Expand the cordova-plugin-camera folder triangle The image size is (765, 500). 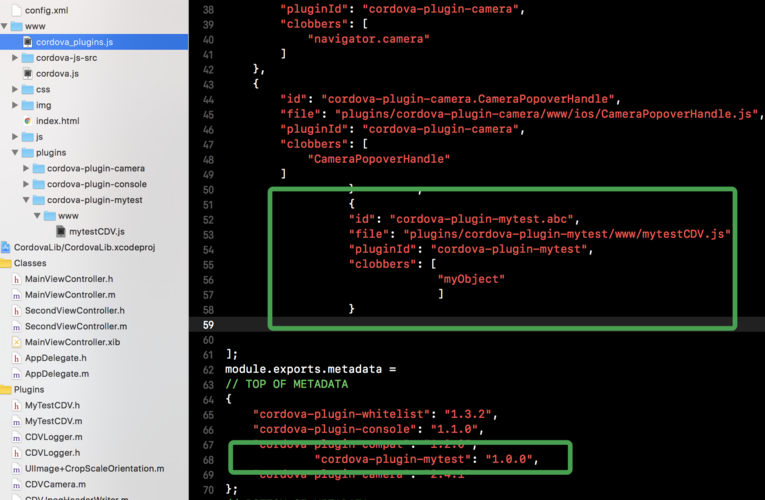pos(26,168)
